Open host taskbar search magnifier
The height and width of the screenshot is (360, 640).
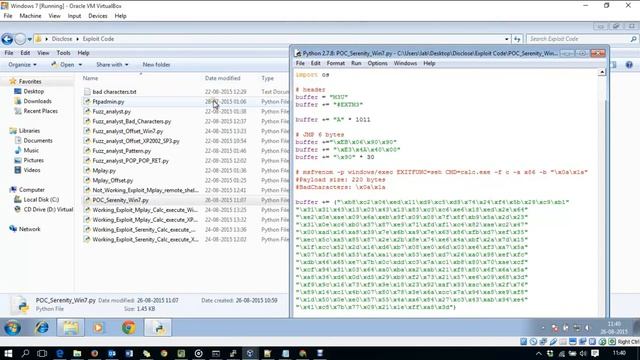pyautogui.click(x=25, y=353)
